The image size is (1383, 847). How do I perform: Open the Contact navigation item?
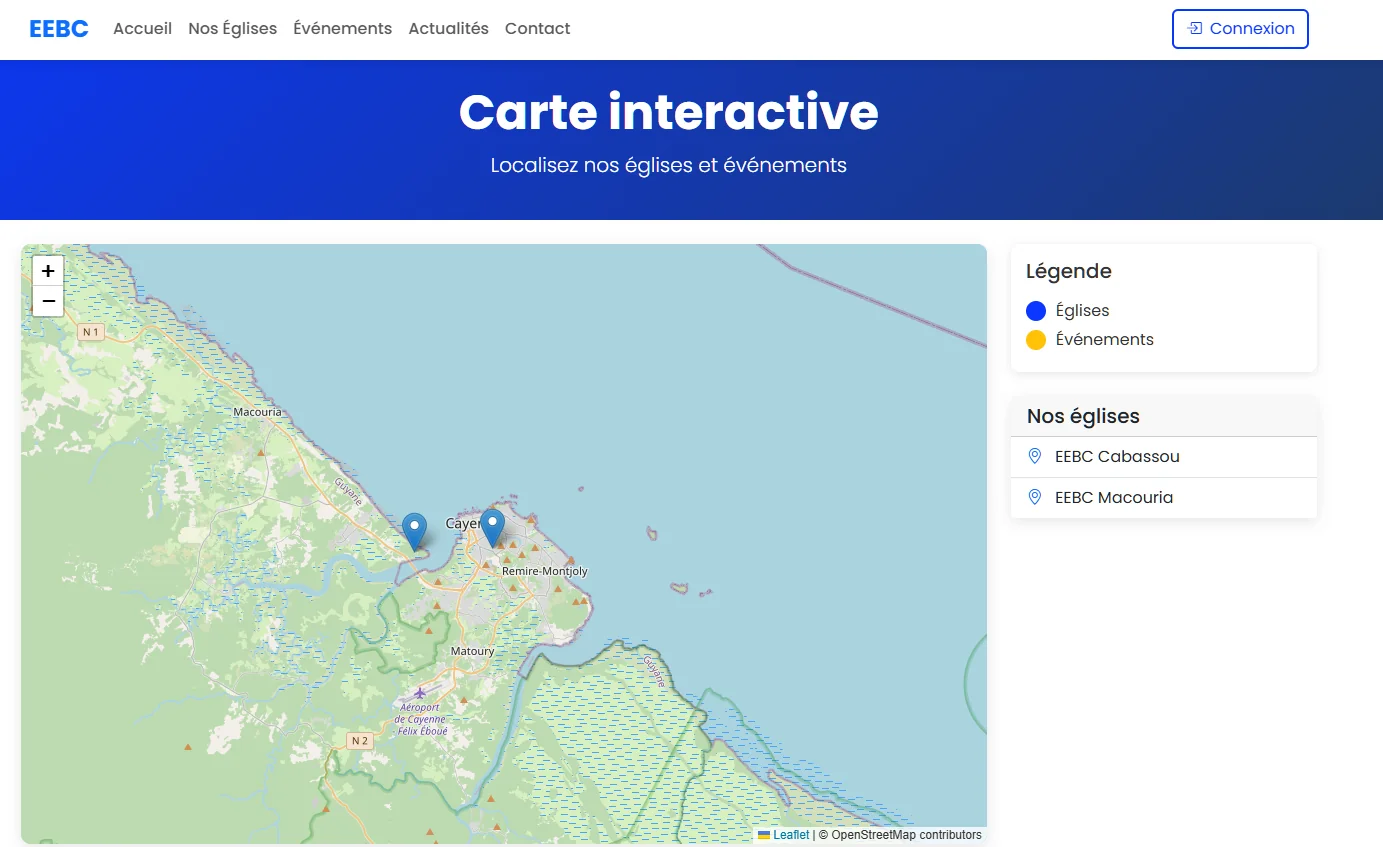pos(537,29)
